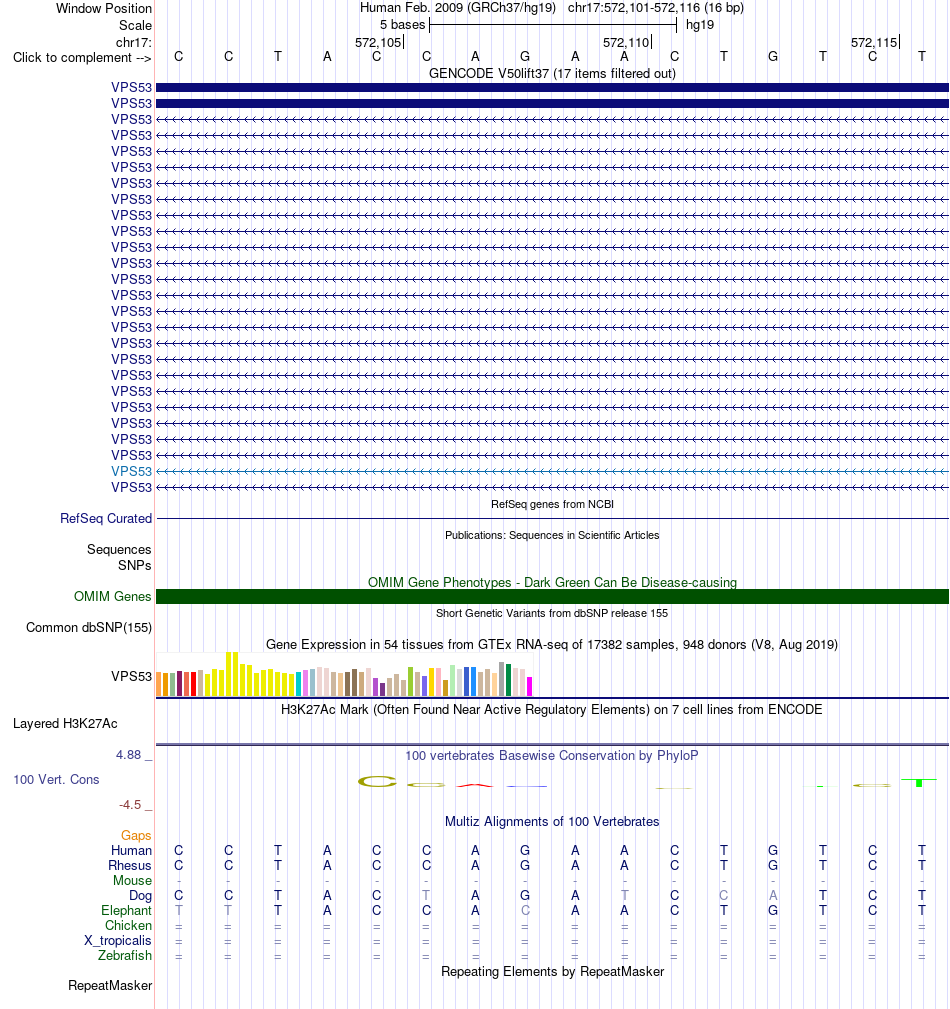
Task: Open the RefSeq Curated track label
Action: click(106, 519)
